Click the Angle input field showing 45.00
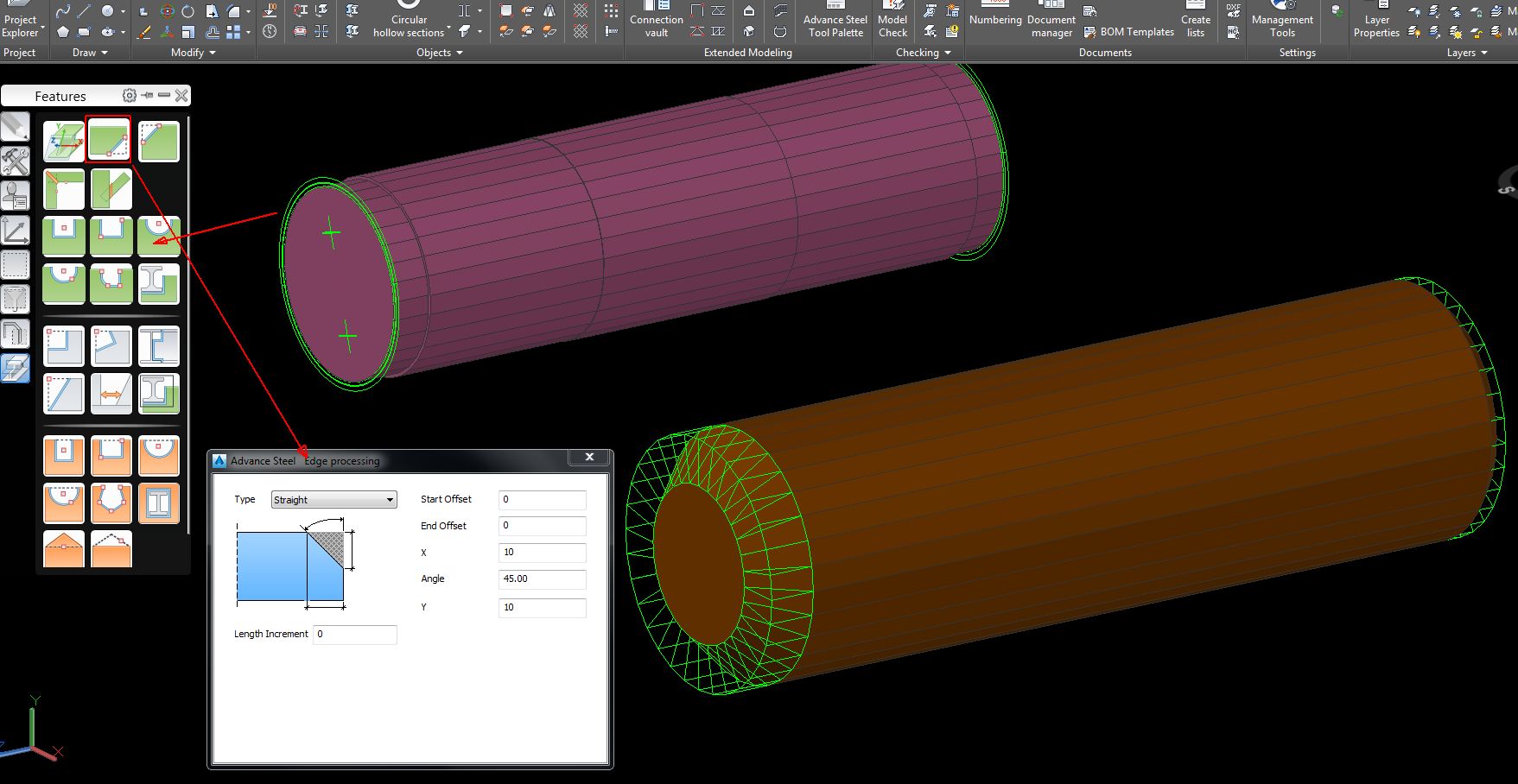Viewport: 1518px width, 784px height. point(542,579)
